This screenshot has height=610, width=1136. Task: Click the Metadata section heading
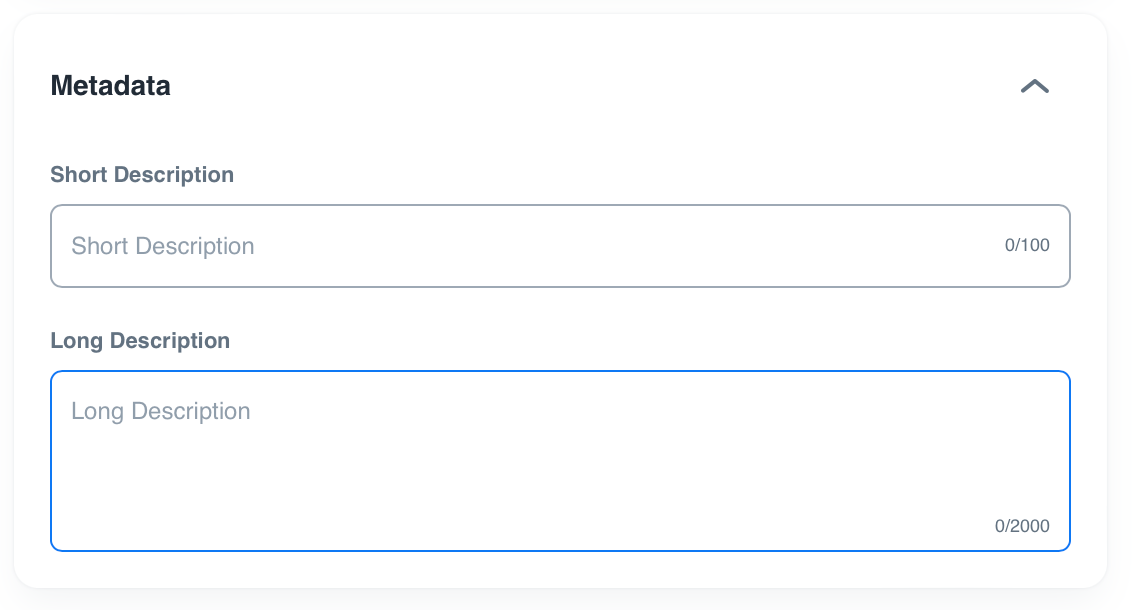point(110,86)
